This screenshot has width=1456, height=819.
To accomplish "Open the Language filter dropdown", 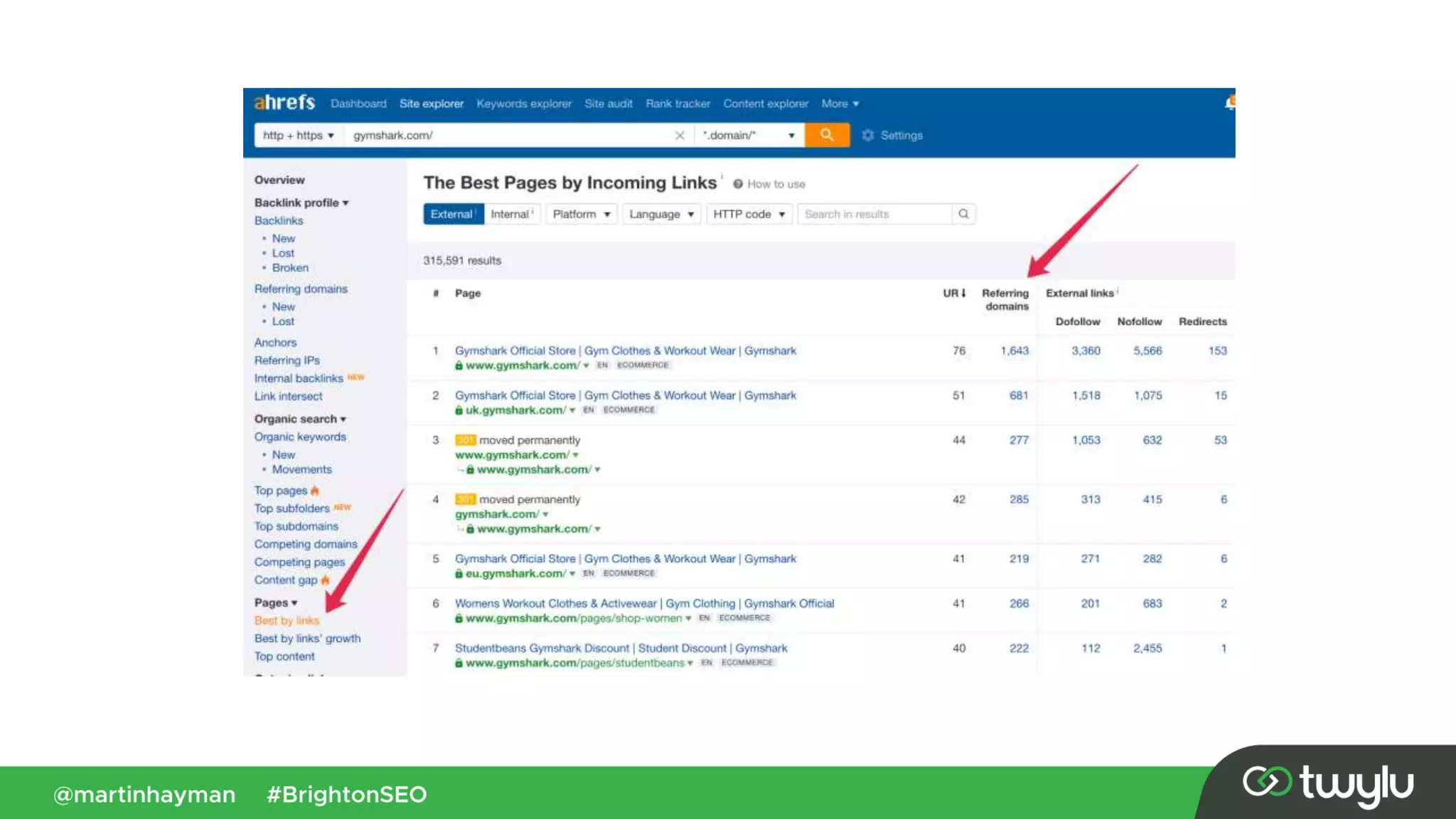I will click(x=661, y=214).
